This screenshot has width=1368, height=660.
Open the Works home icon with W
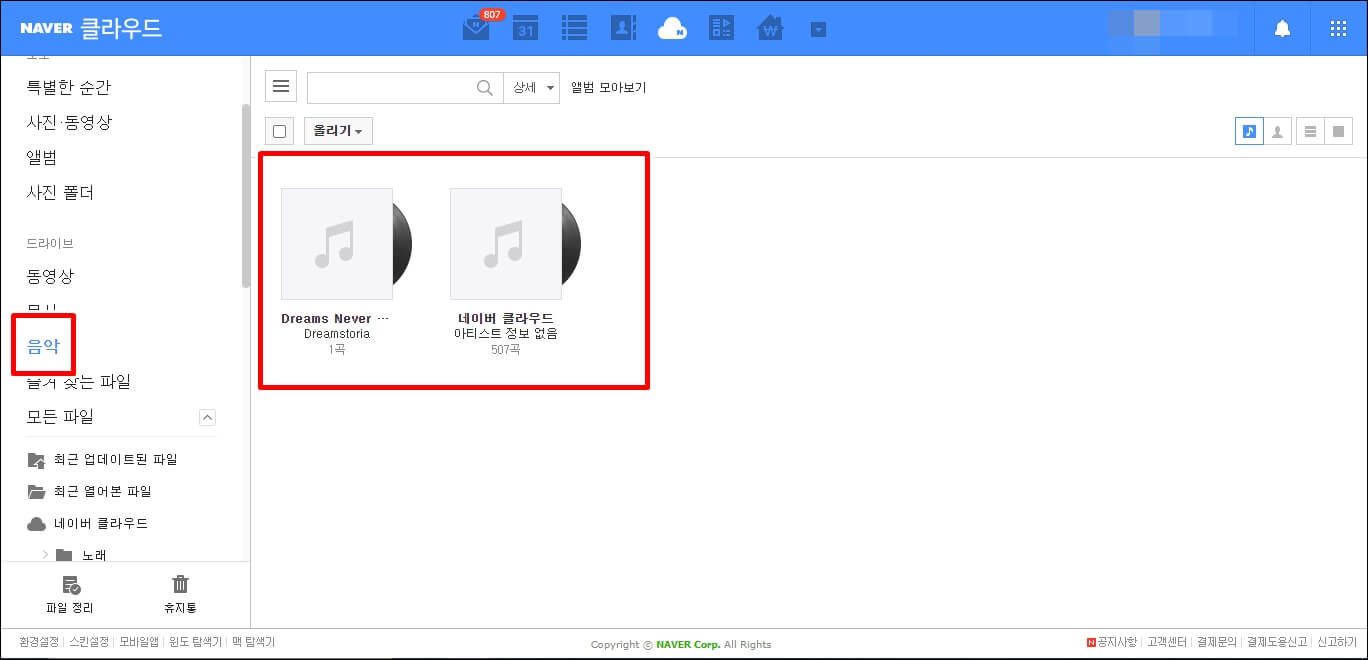[x=770, y=28]
